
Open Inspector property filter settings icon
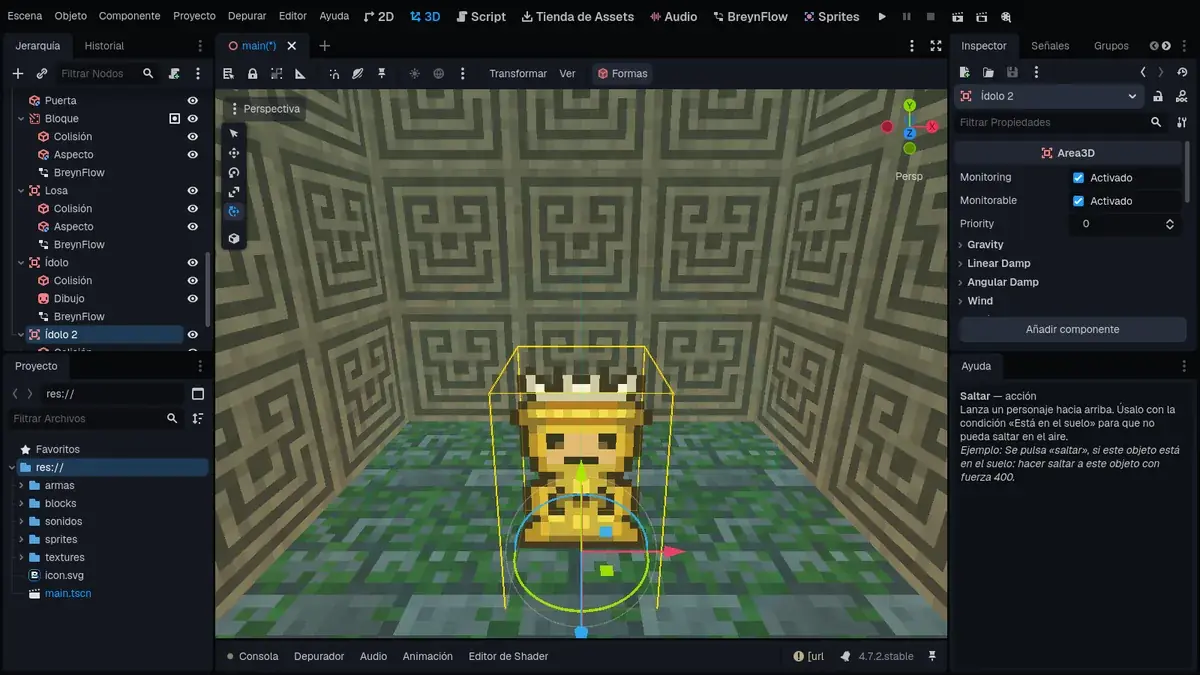(1180, 122)
